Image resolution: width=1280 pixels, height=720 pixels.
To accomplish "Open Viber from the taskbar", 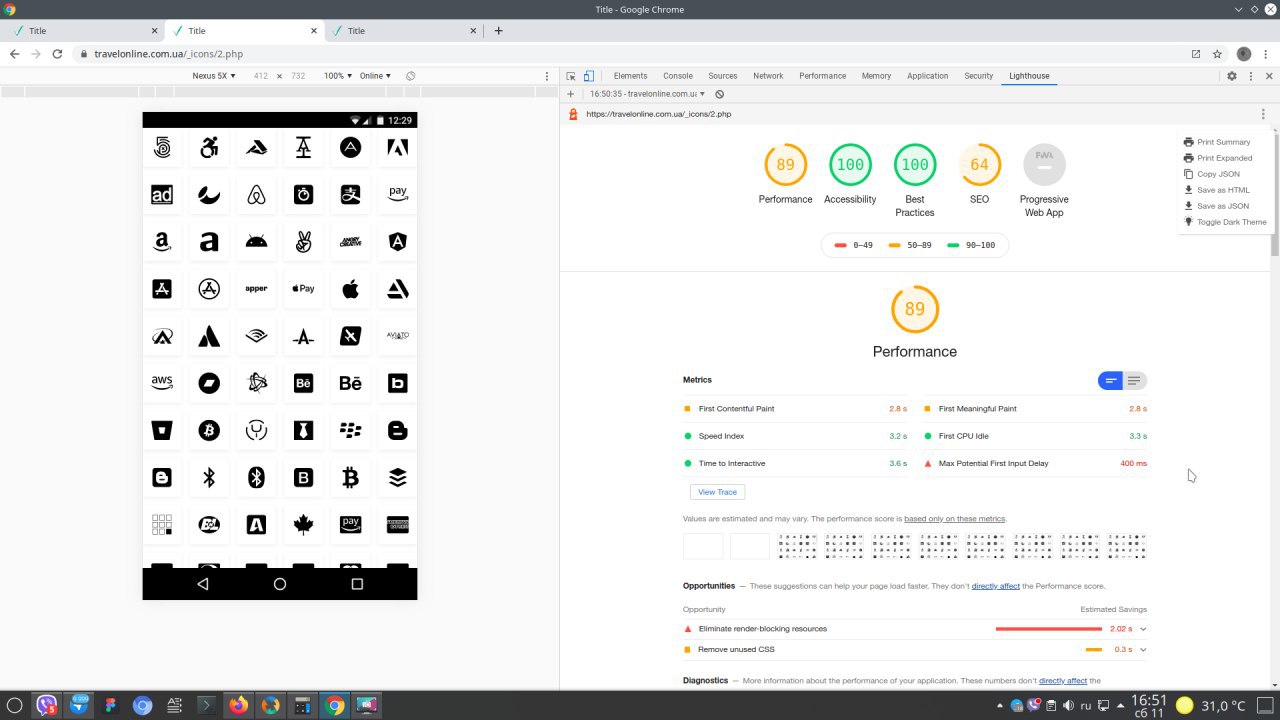I will (x=47, y=705).
